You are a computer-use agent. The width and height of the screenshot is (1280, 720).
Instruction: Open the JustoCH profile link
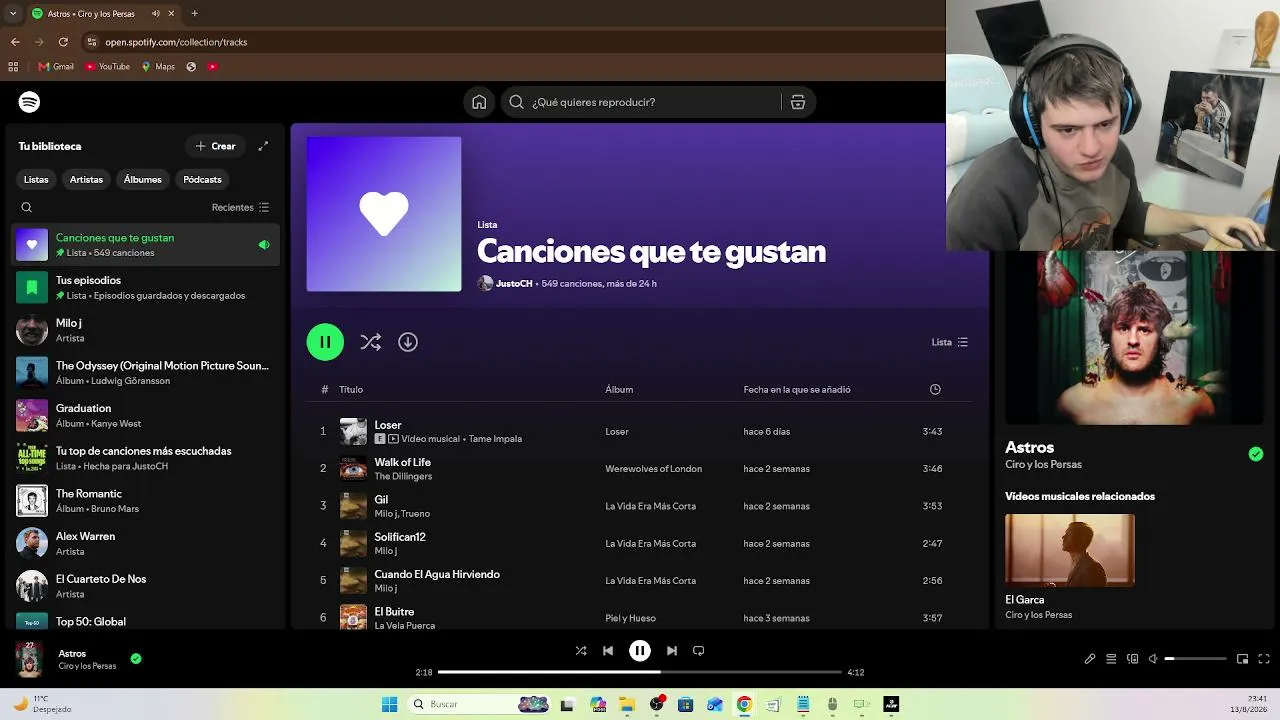pos(514,284)
